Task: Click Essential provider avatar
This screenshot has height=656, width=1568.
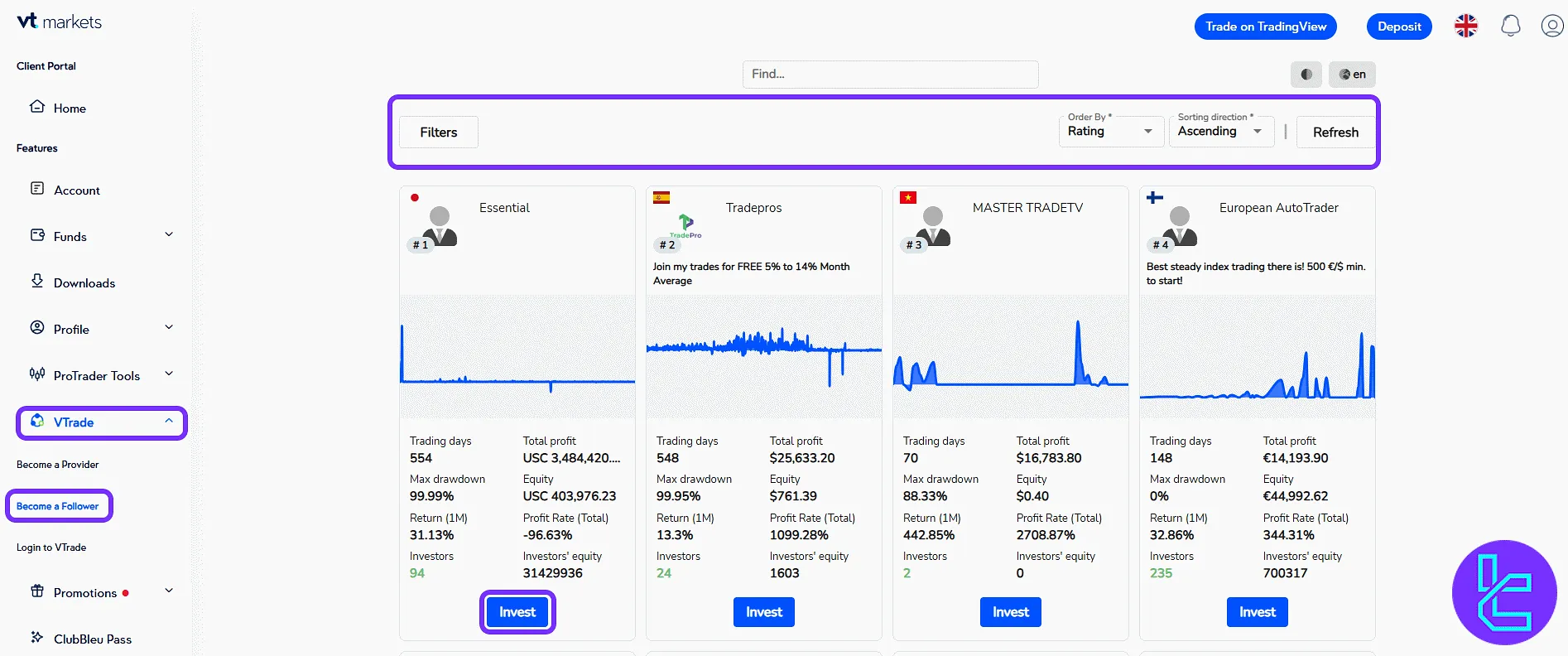Action: pos(440,225)
